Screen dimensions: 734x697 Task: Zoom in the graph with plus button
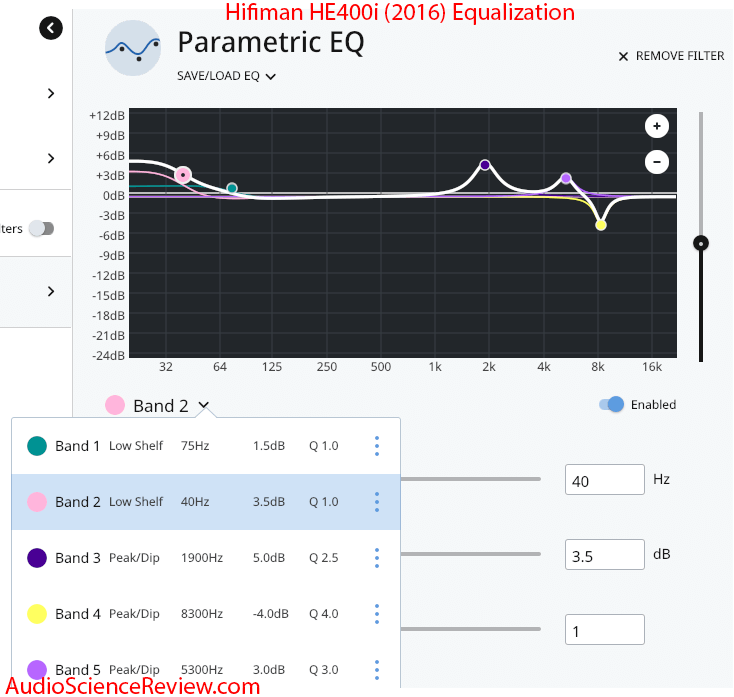click(657, 126)
